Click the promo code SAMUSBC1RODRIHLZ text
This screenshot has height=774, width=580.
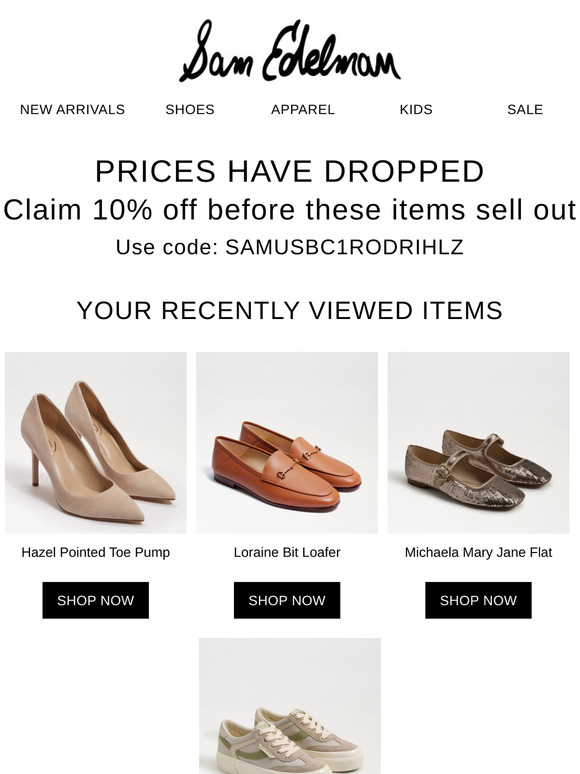[x=345, y=247]
